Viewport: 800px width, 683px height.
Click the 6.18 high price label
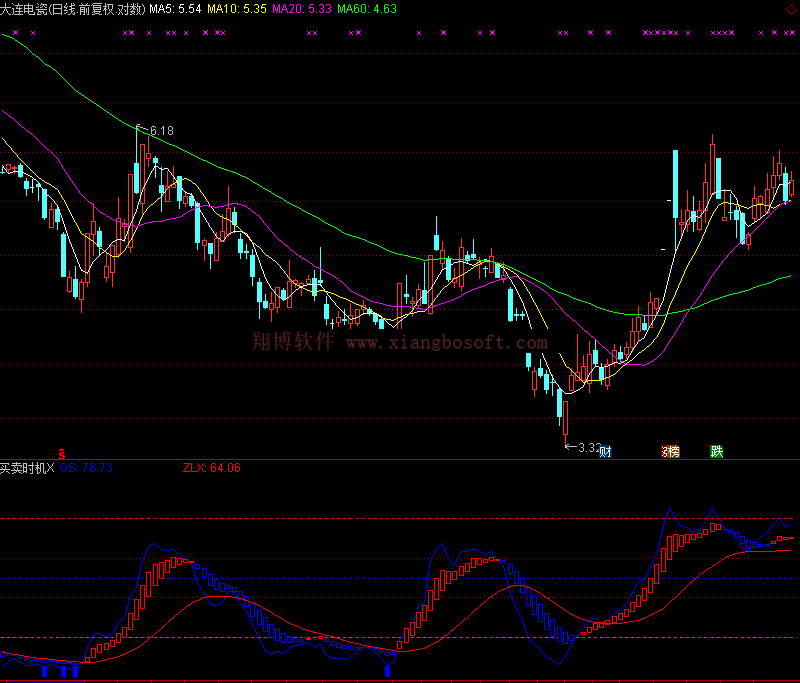[x=162, y=131]
